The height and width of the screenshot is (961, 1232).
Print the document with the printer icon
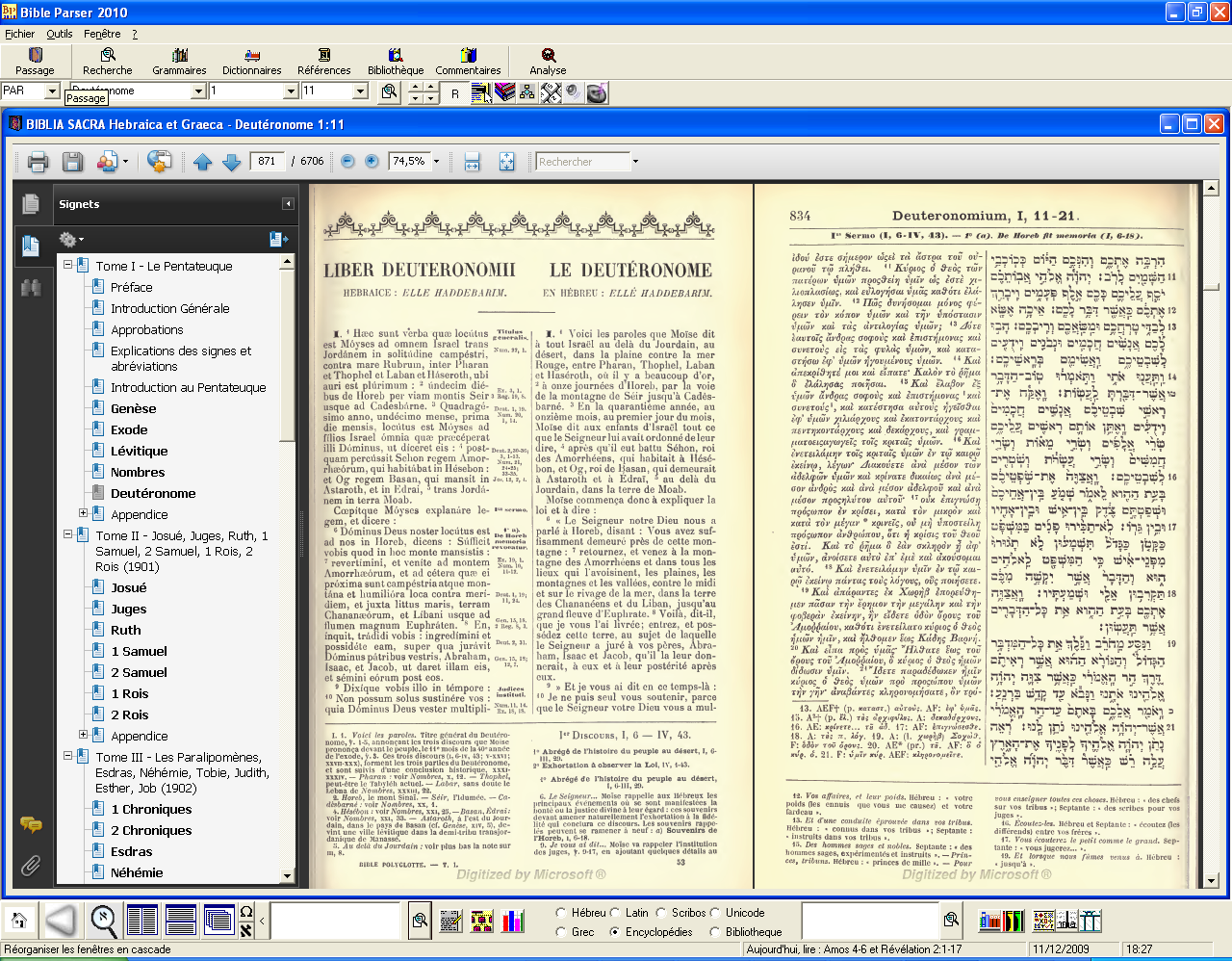click(x=38, y=162)
